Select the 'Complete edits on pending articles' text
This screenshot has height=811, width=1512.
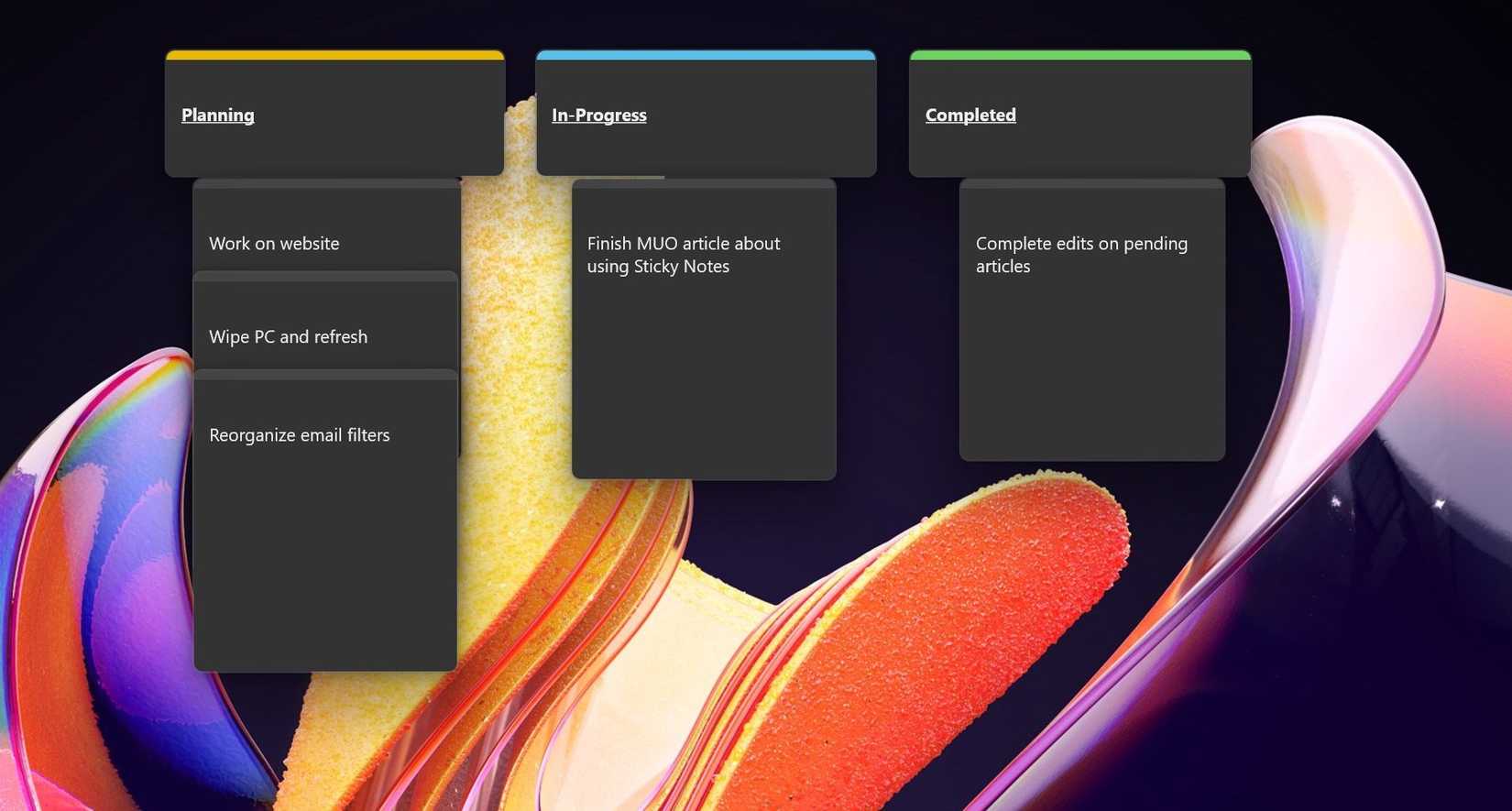click(x=1081, y=255)
